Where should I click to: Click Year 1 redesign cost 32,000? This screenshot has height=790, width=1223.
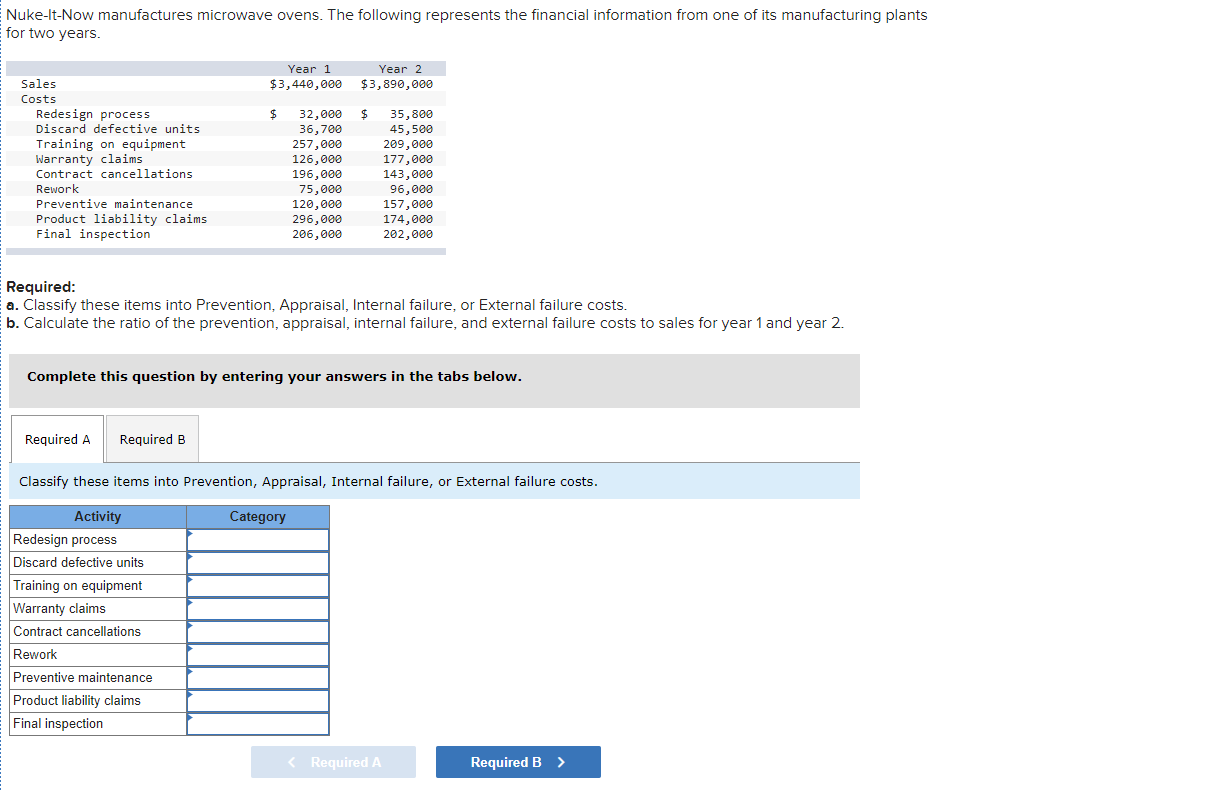[x=320, y=114]
